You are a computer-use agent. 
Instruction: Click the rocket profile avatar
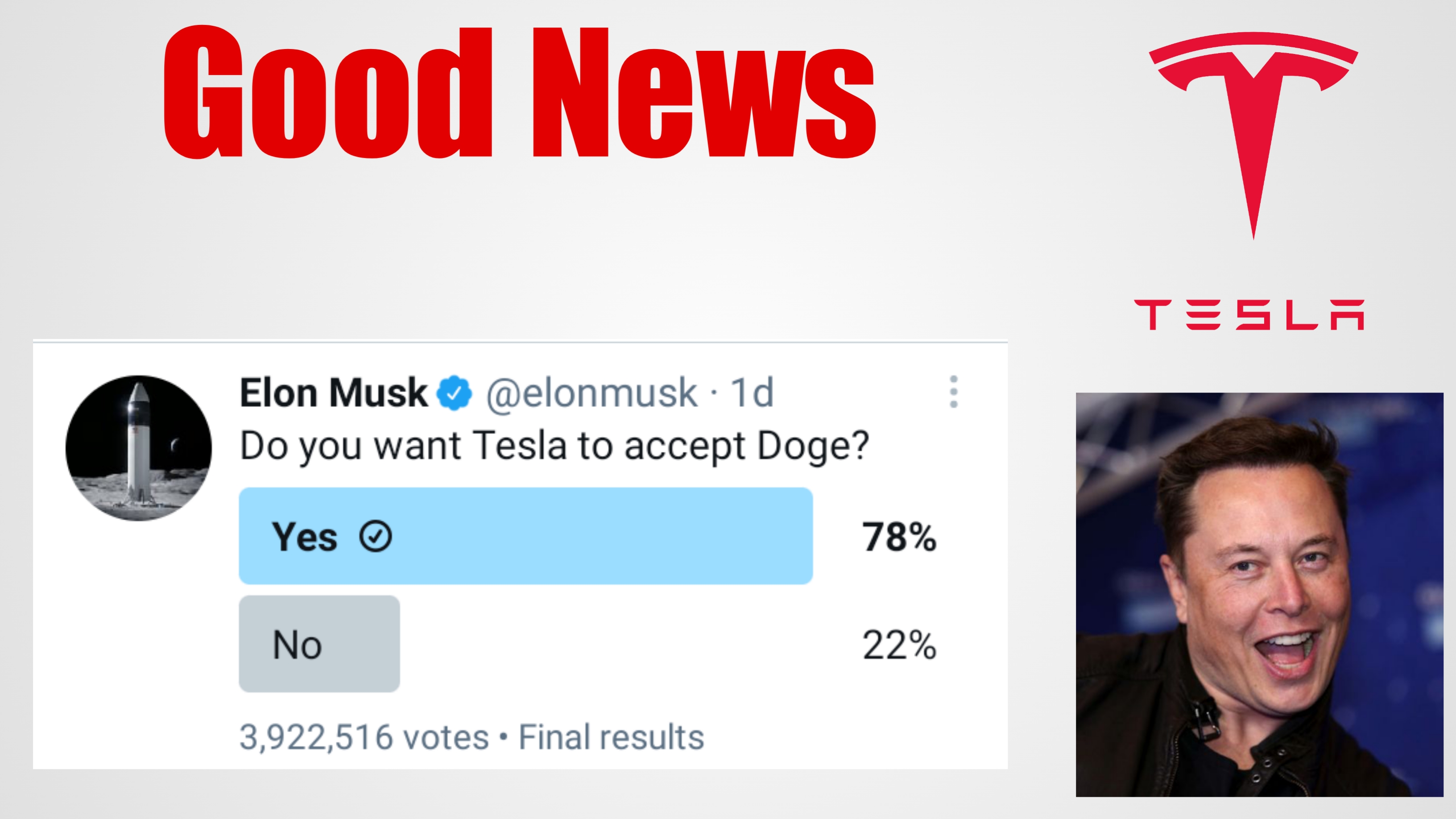click(x=138, y=448)
